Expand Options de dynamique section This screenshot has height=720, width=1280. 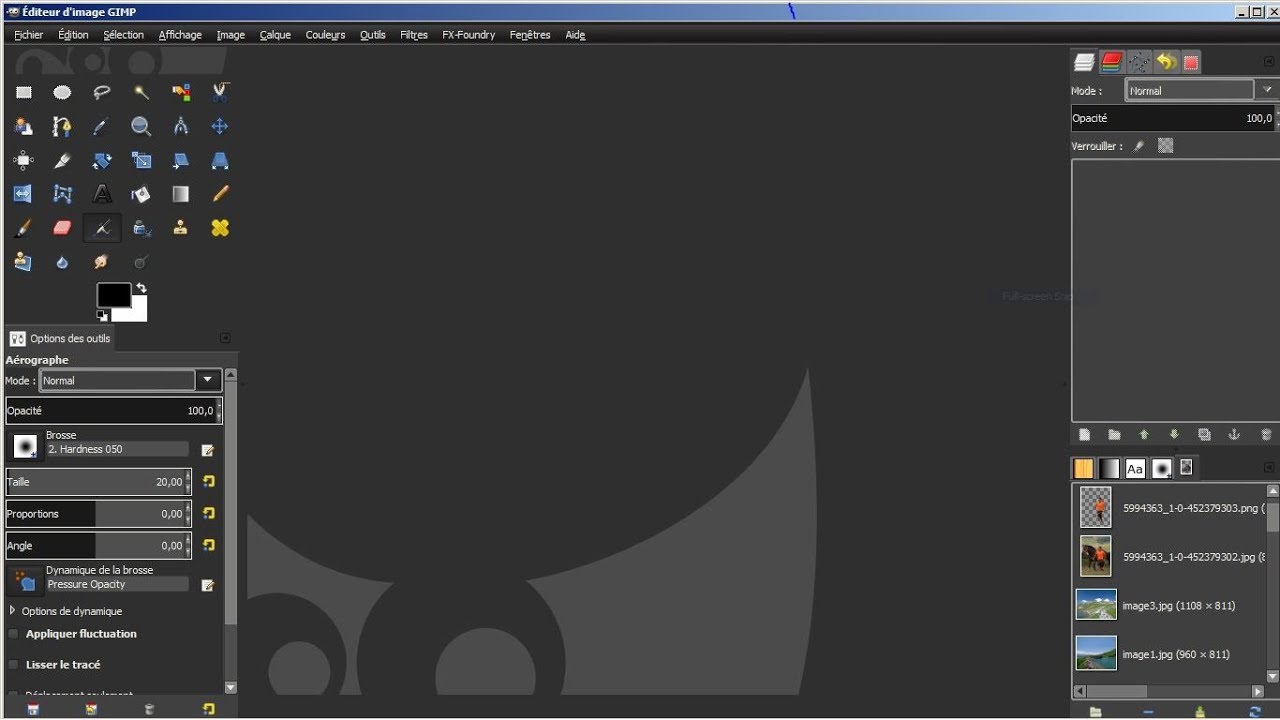coord(13,611)
